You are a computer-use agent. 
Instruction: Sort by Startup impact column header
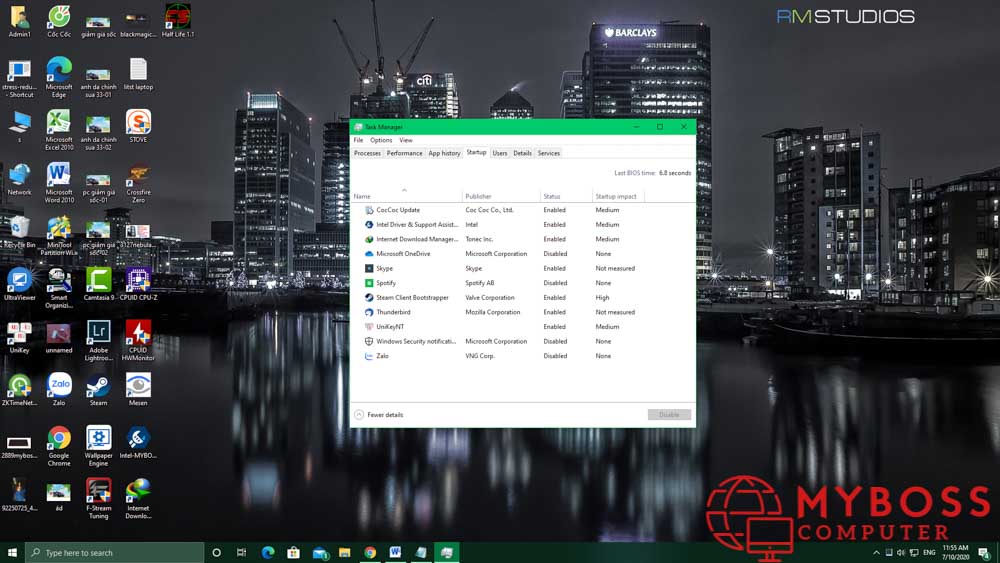coord(618,196)
